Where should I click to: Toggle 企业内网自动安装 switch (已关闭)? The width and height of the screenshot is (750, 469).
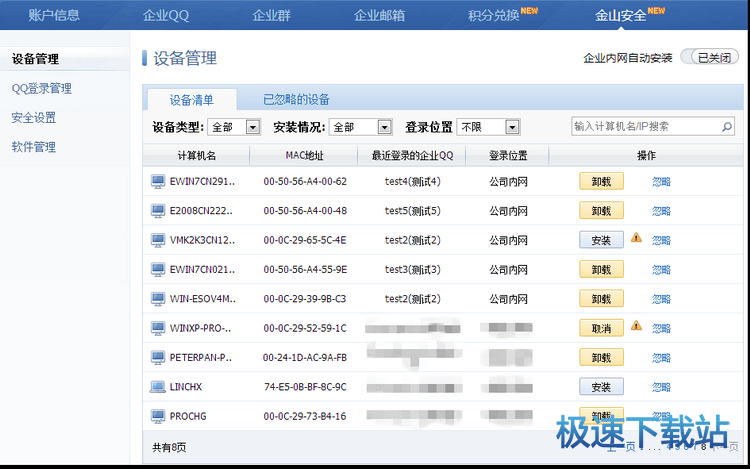coord(710,58)
